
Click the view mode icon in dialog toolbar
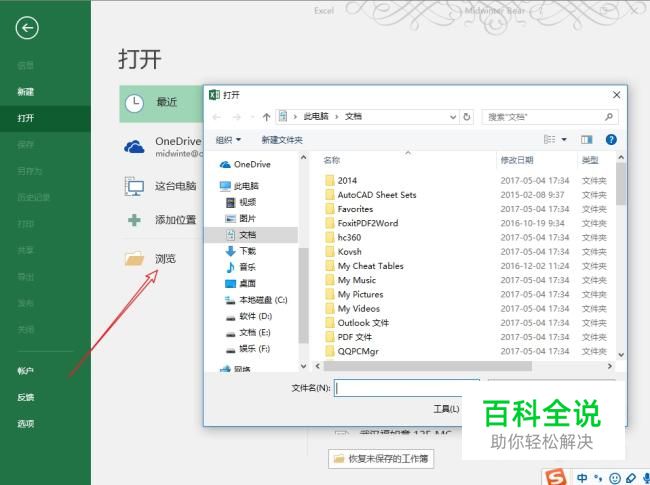tap(550, 140)
